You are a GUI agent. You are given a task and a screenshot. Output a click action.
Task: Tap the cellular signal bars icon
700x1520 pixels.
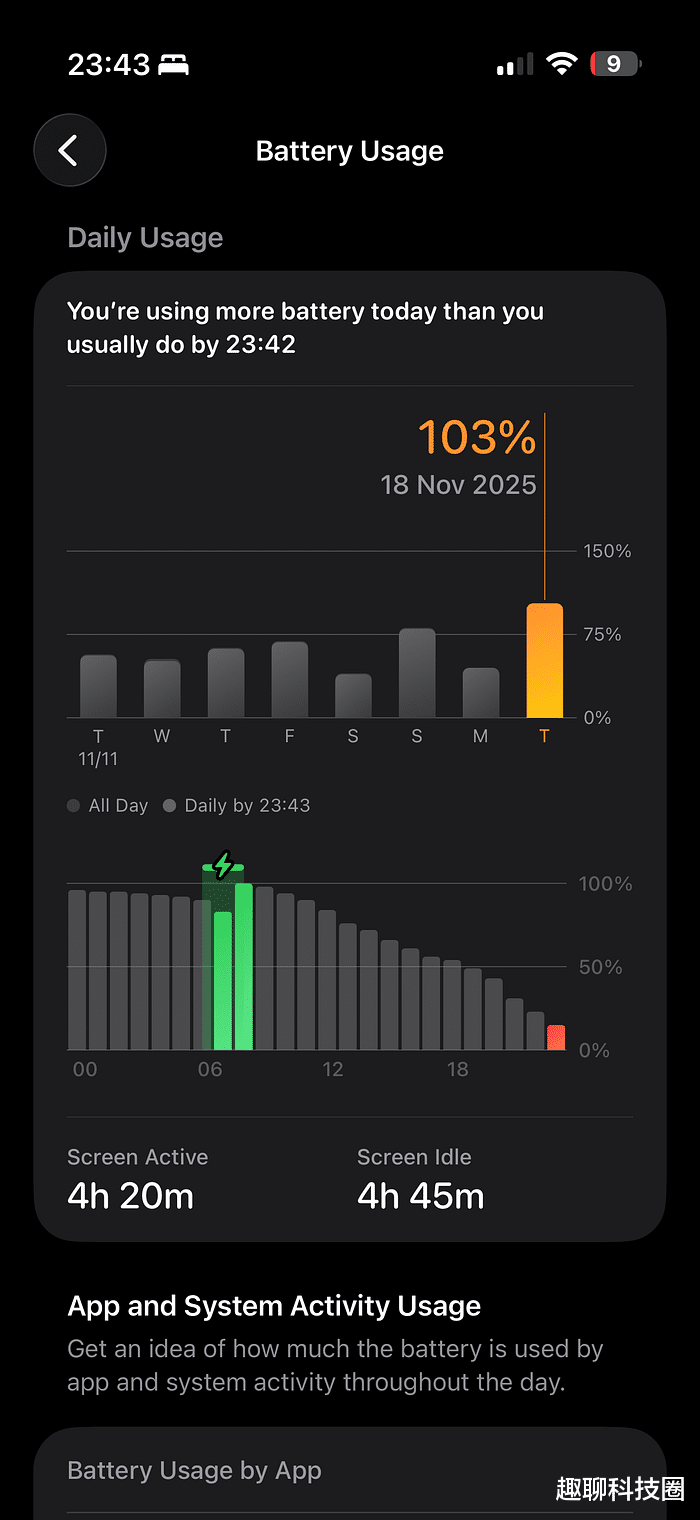pos(516,66)
